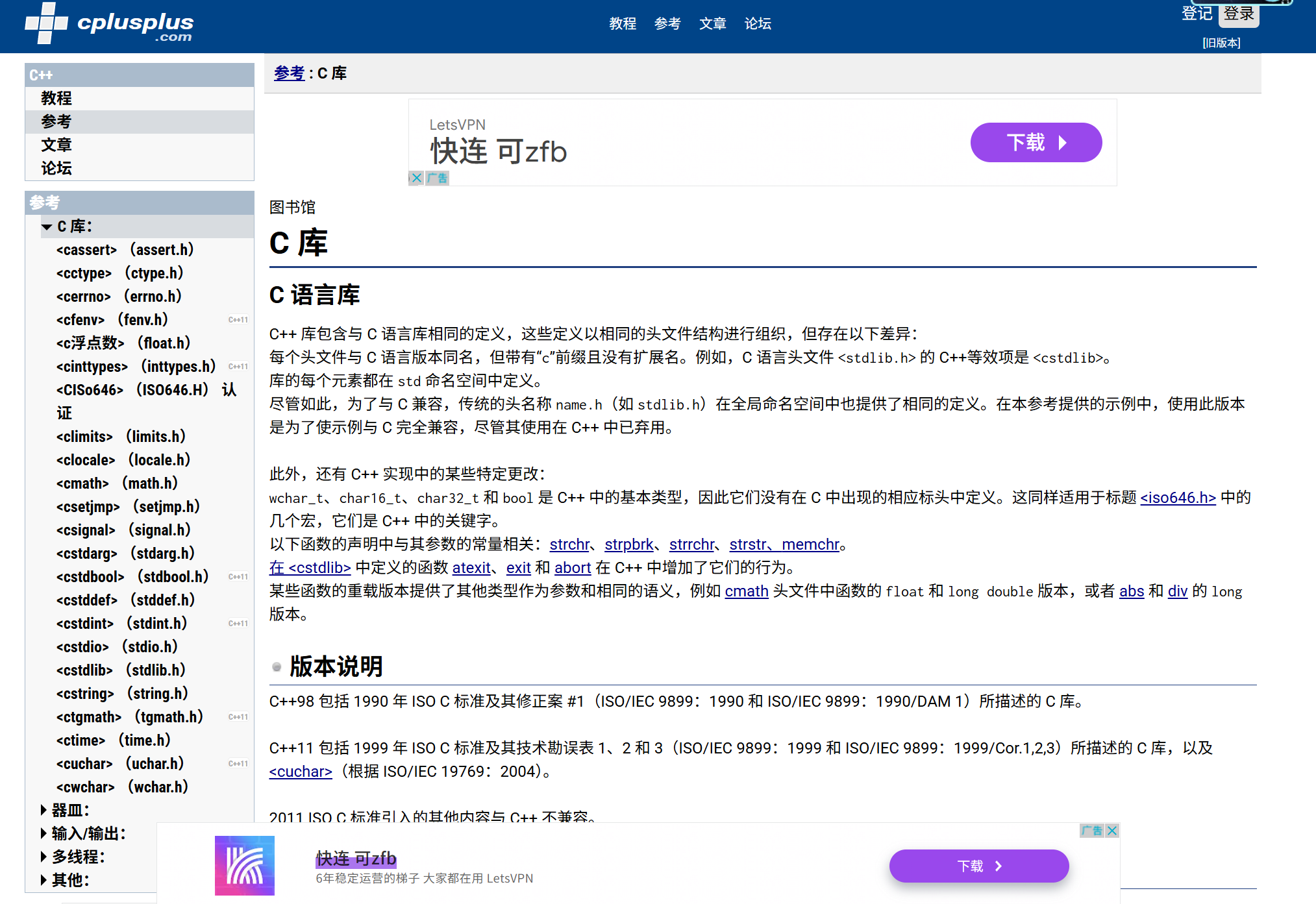Switch to the 旧版本 site link
The height and width of the screenshot is (904, 1316).
1221,43
